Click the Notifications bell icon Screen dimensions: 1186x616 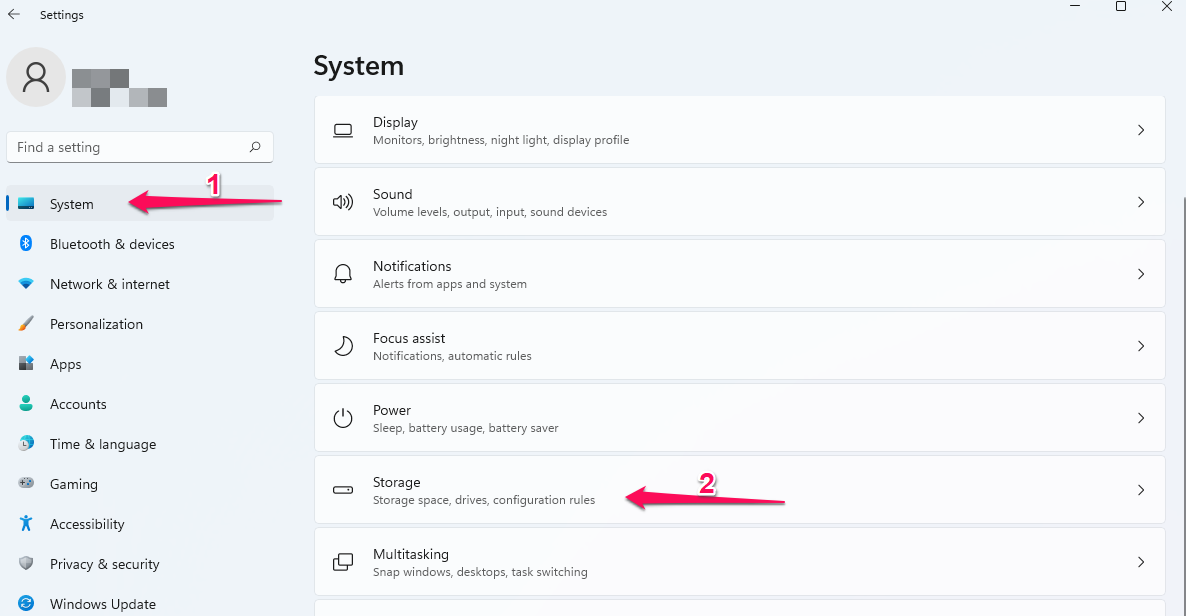[x=343, y=274]
